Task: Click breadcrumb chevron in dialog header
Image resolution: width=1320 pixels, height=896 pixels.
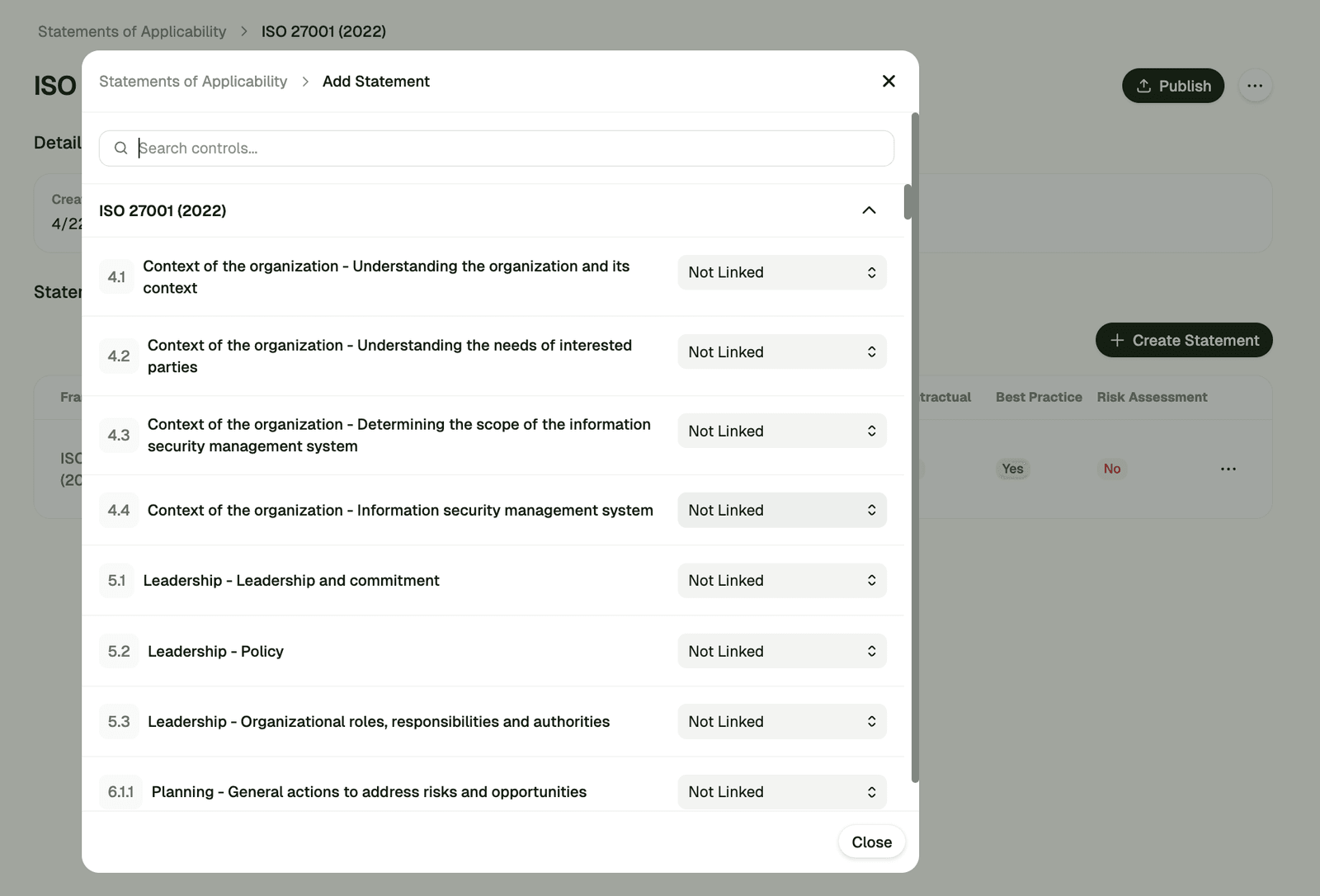Action: click(x=305, y=81)
